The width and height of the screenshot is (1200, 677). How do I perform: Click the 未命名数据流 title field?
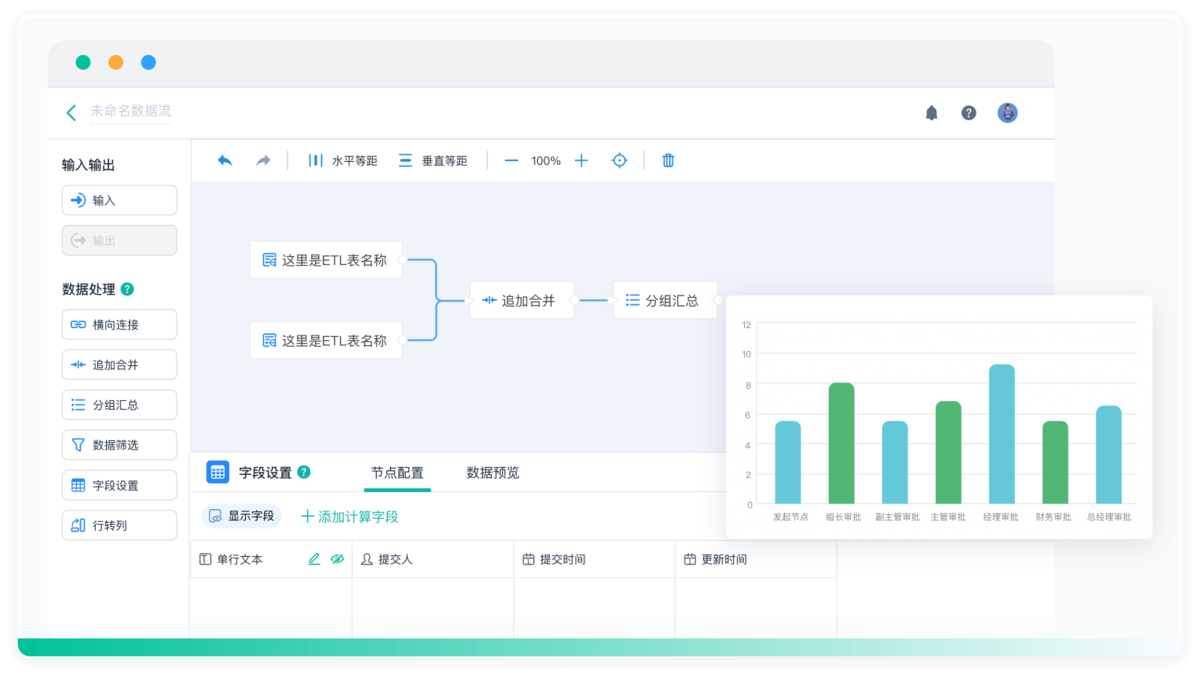coord(131,112)
